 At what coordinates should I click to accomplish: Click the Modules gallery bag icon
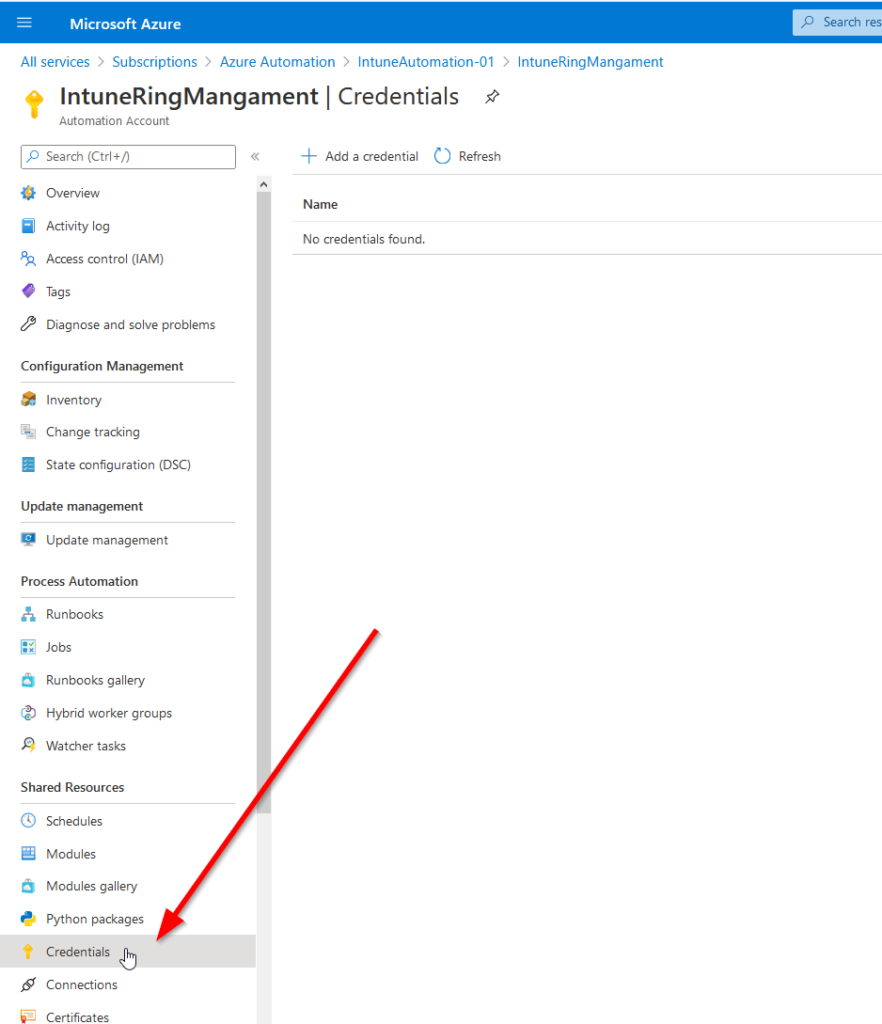[28, 886]
